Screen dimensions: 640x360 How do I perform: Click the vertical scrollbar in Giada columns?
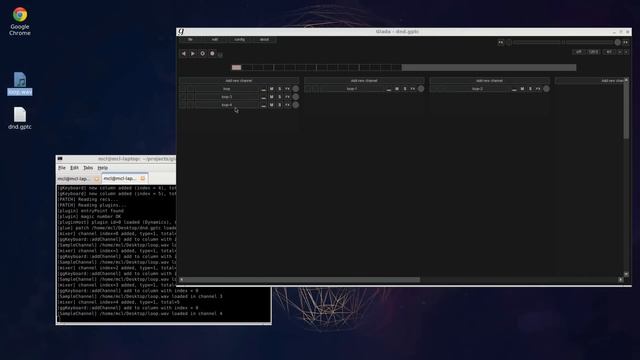coord(626,110)
